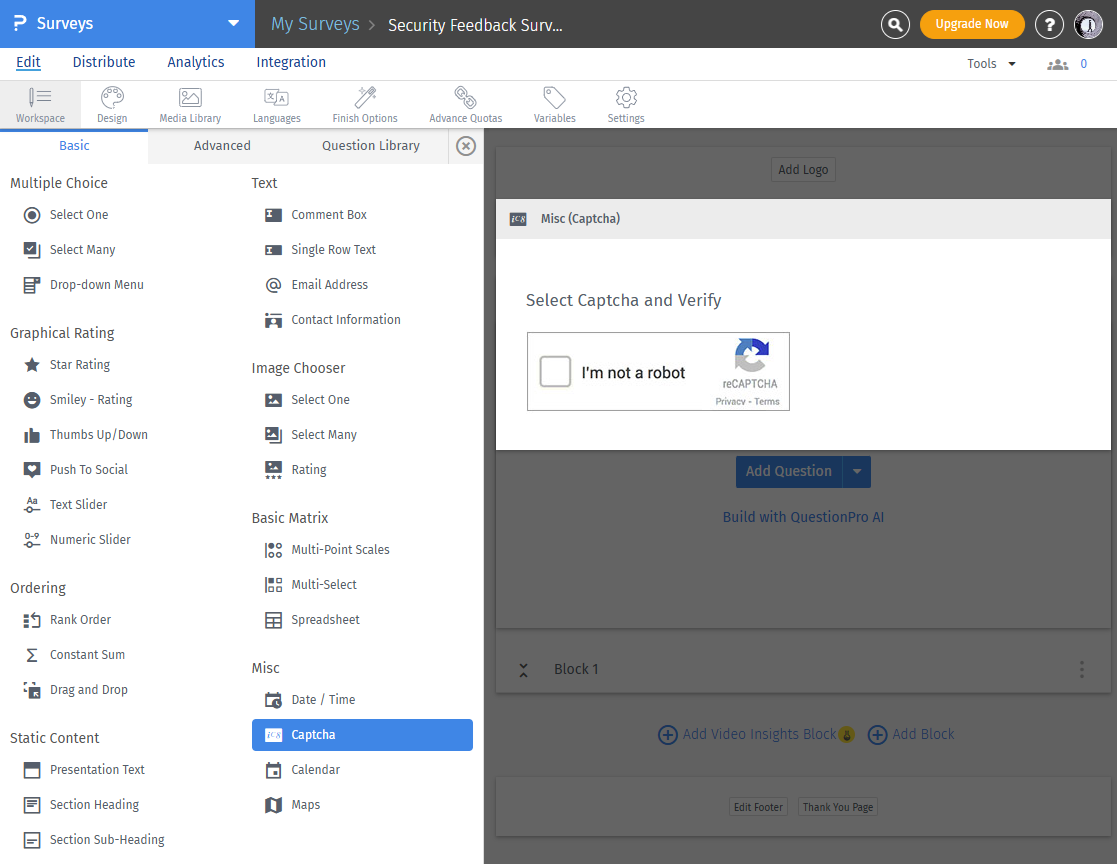Add a Comment Box question
1117x864 pixels.
316,214
